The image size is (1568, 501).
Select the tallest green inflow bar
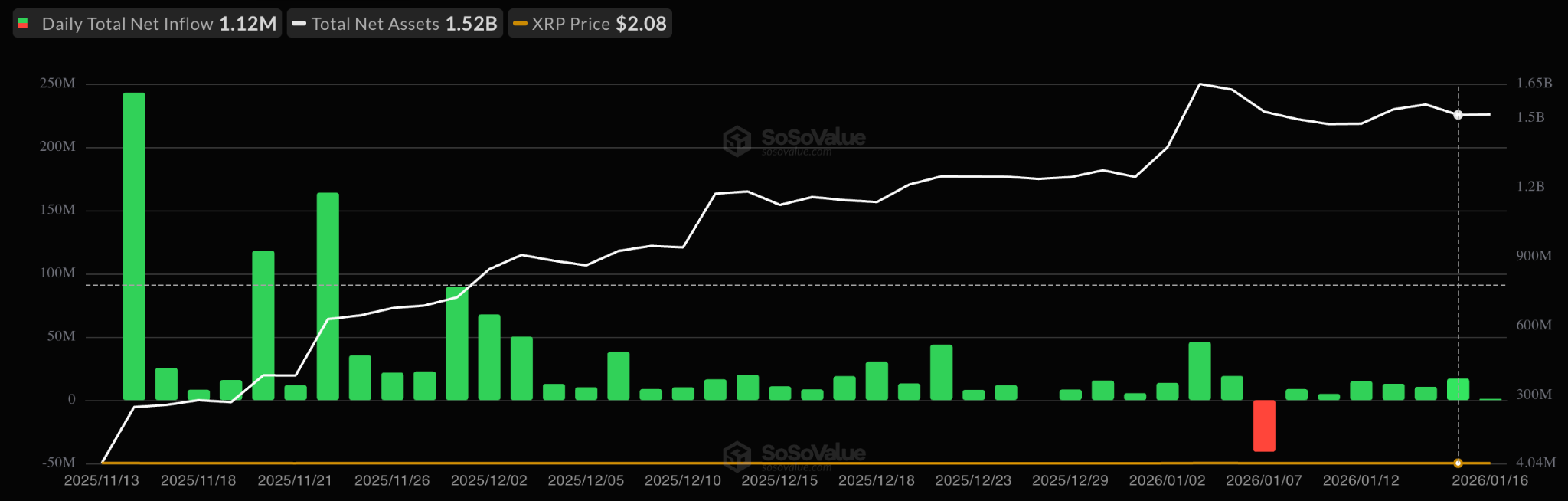pyautogui.click(x=134, y=245)
